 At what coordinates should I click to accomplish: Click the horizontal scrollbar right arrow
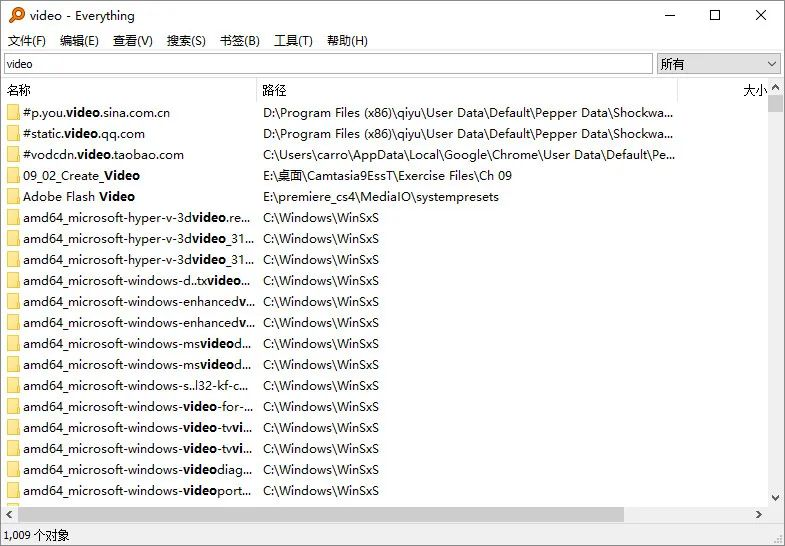(x=759, y=514)
